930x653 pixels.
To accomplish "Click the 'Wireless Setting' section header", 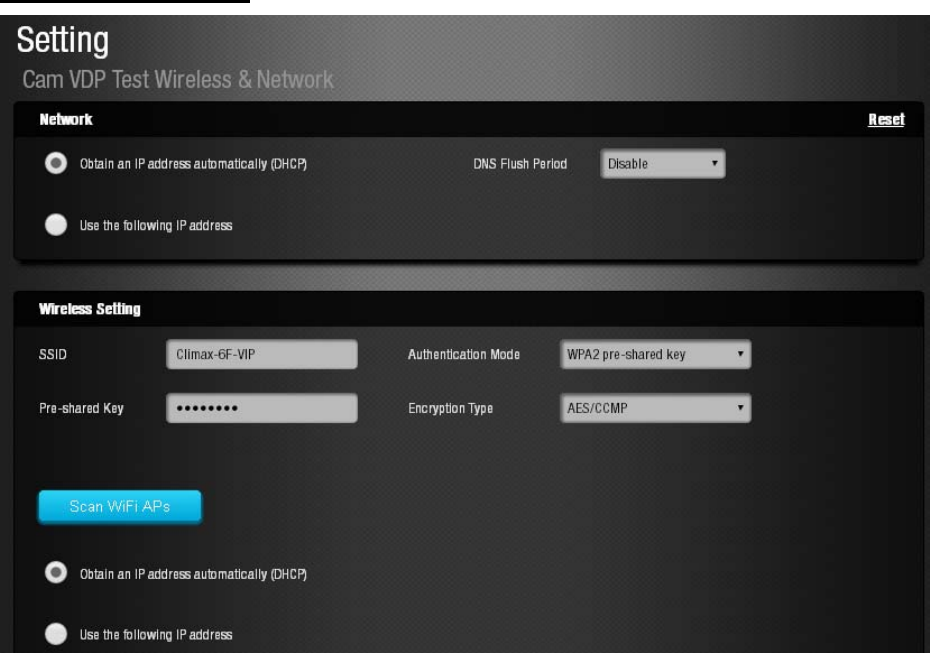I will (90, 309).
